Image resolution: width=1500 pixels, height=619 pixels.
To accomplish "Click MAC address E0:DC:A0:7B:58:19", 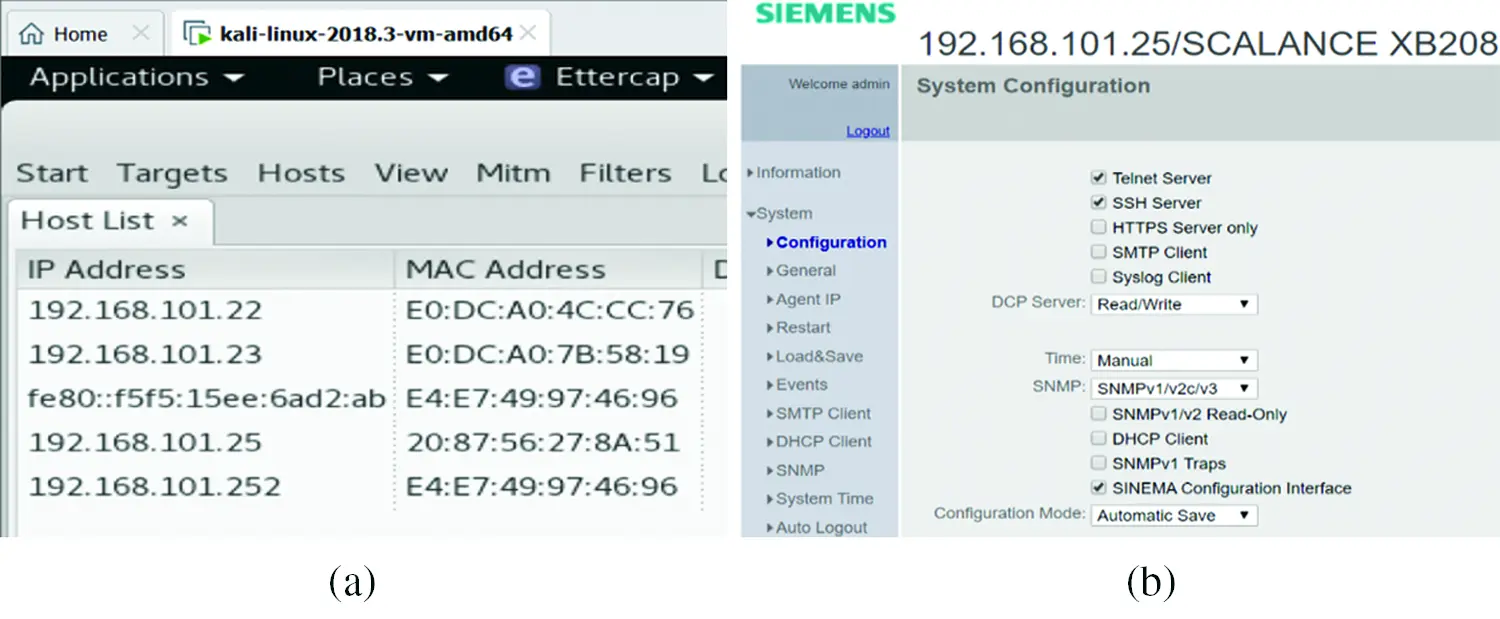I will pyautogui.click(x=547, y=355).
